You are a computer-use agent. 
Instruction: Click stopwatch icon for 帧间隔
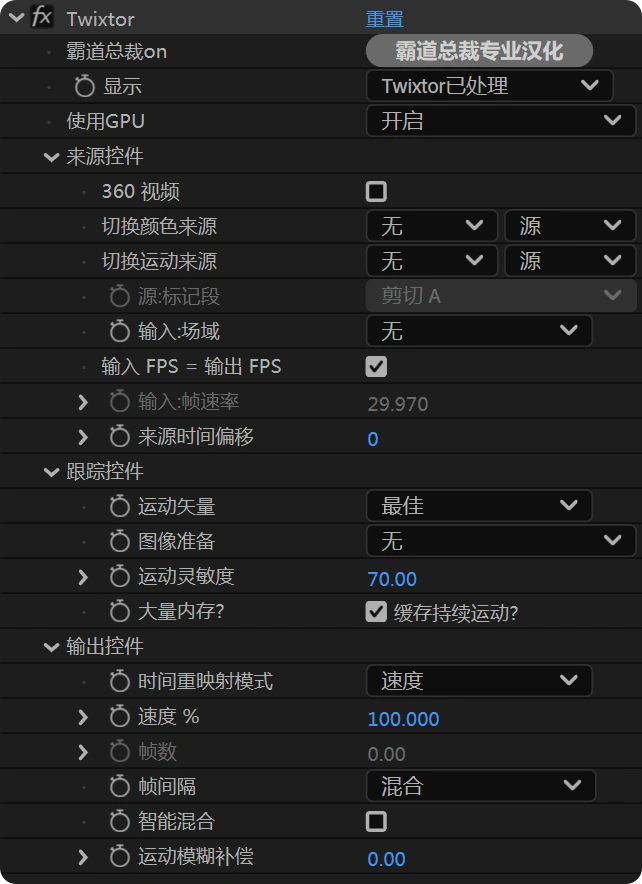119,786
